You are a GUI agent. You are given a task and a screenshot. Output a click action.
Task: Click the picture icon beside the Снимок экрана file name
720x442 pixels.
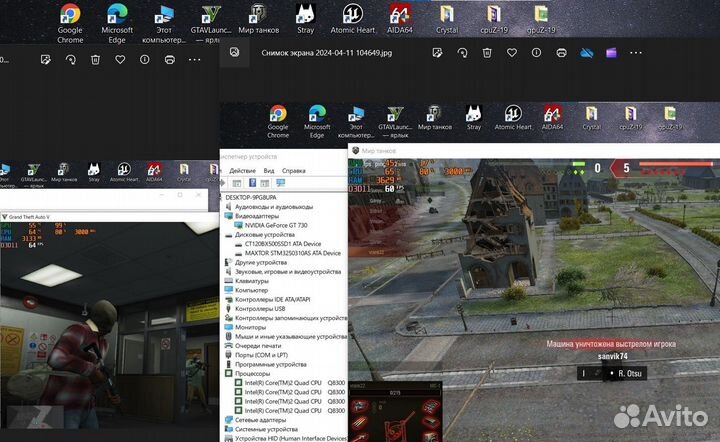(235, 52)
